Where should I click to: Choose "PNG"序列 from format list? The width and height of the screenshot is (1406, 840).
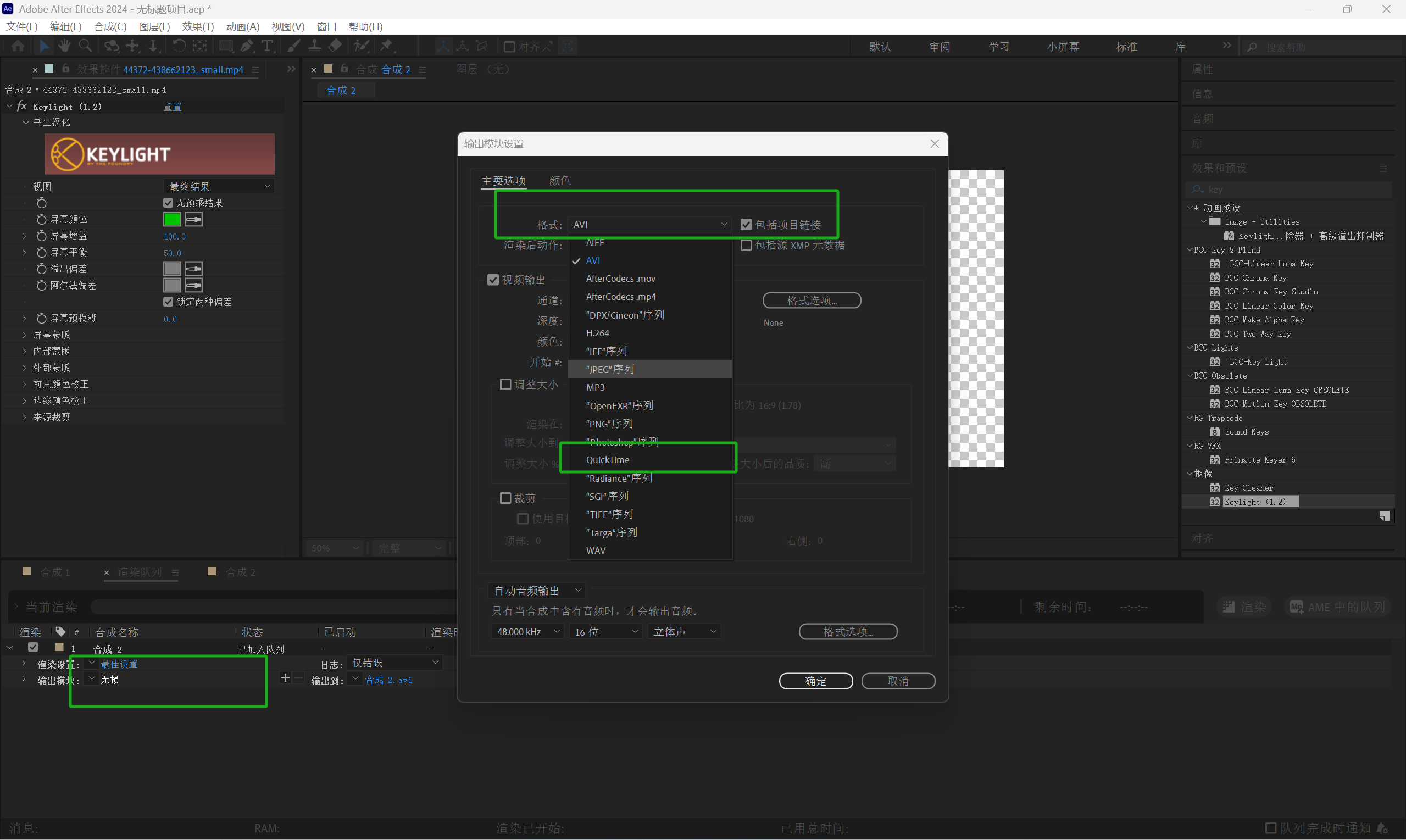tap(650, 424)
